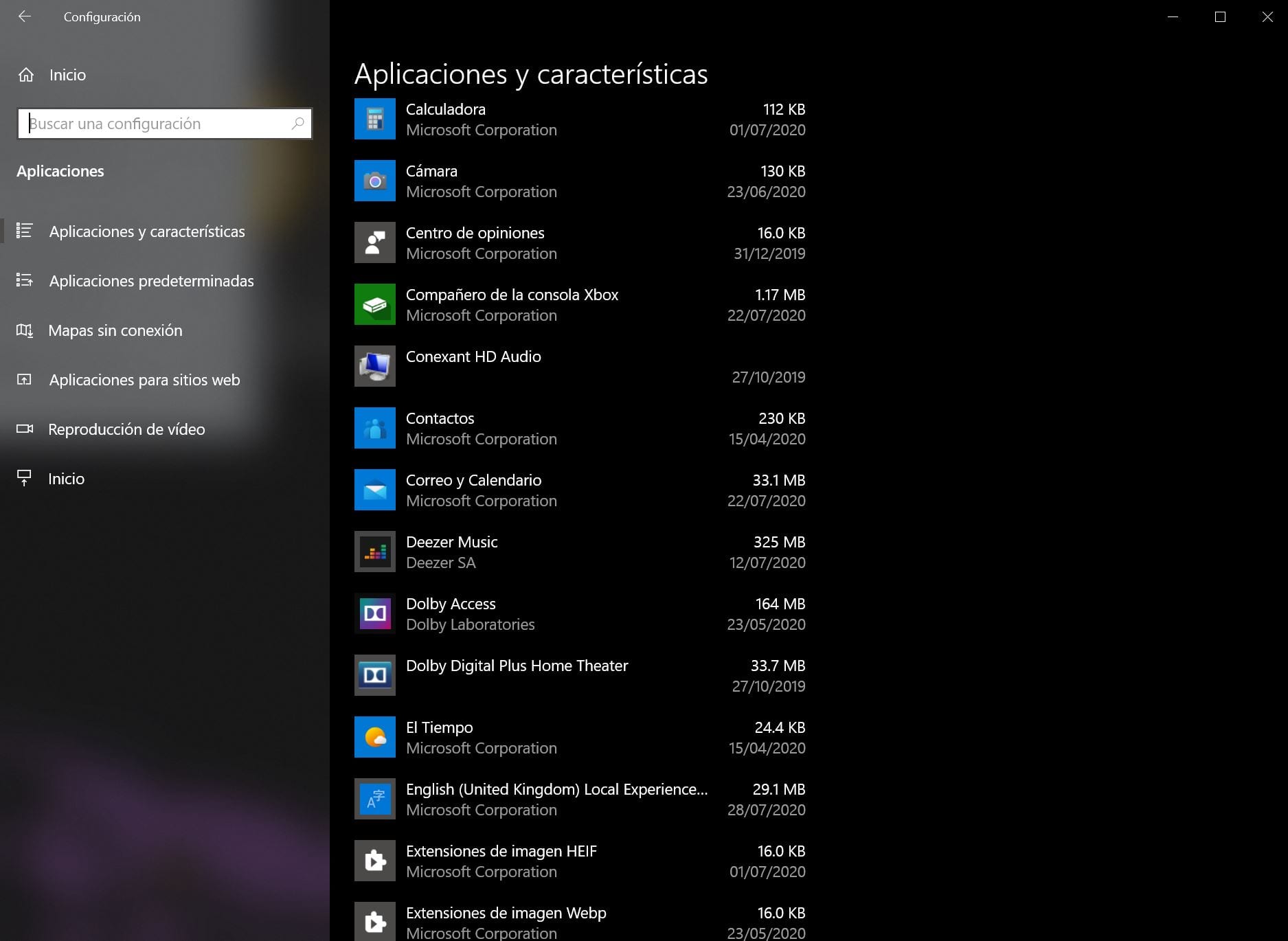Focus the Buscar una configuración field
Viewport: 1288px width, 941px height.
165,124
